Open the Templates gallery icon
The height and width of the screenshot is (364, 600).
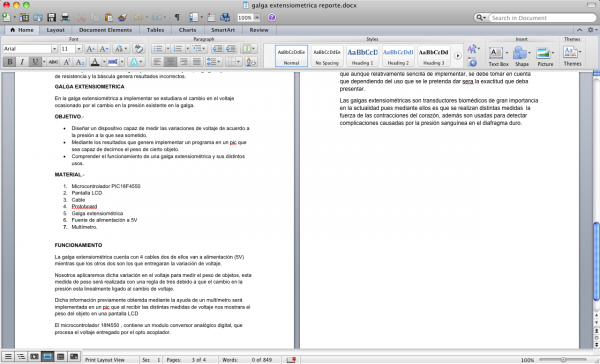[24, 17]
